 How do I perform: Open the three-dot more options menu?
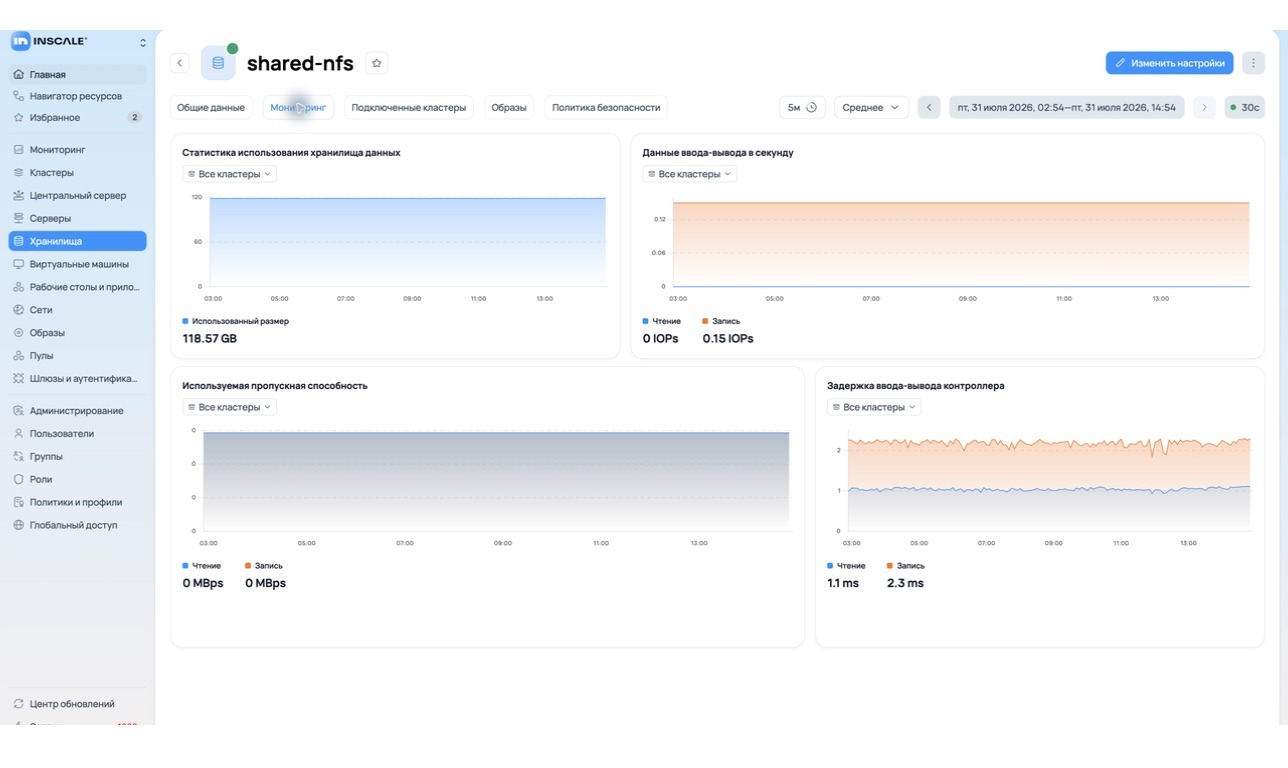tap(1253, 63)
